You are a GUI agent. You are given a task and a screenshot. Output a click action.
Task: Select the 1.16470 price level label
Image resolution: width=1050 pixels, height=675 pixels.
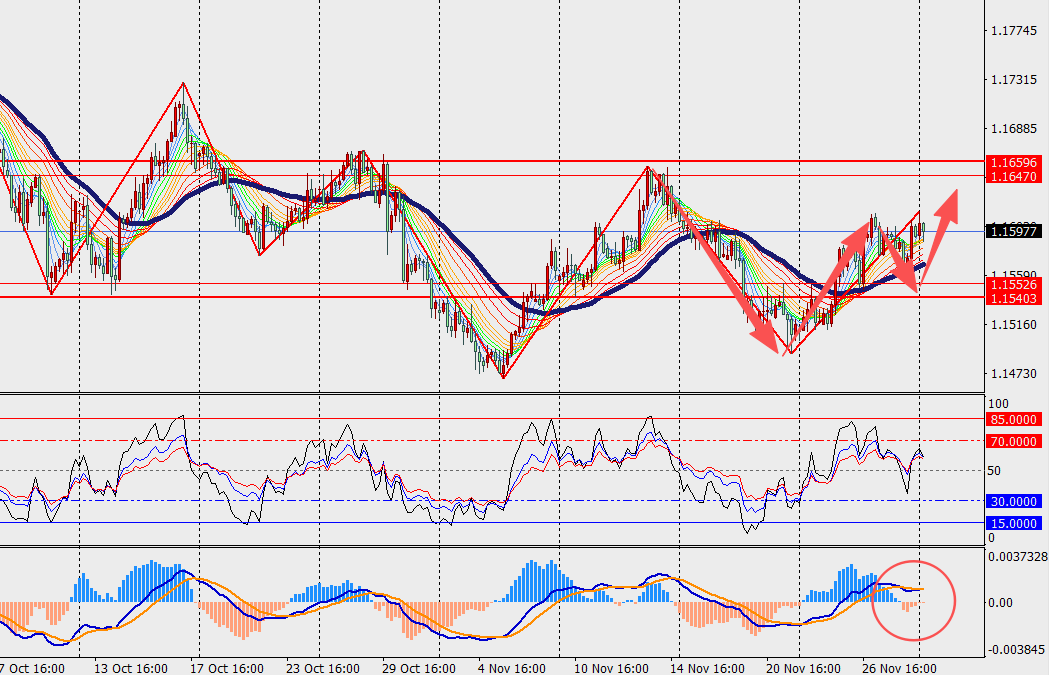pos(1013,176)
